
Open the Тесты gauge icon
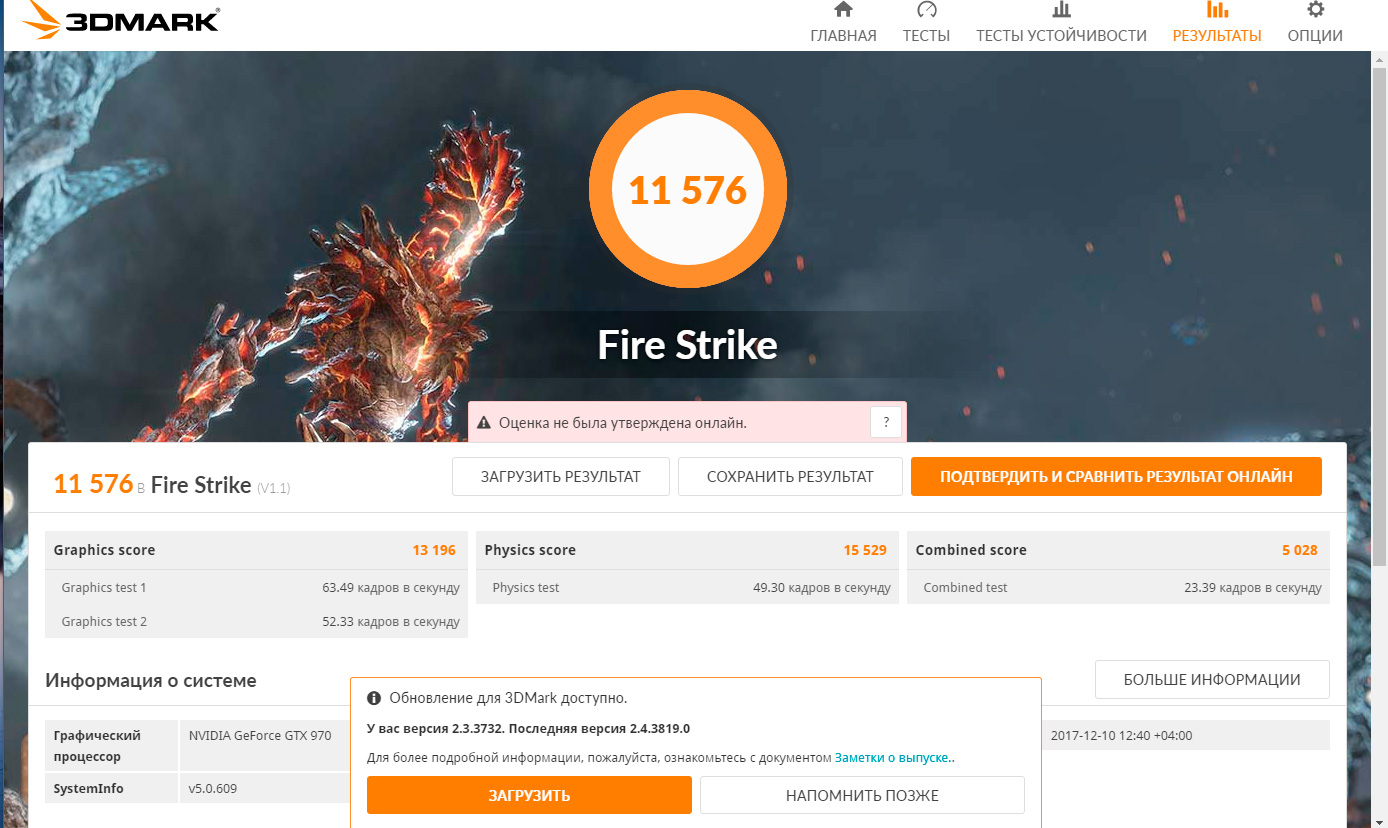tap(926, 10)
